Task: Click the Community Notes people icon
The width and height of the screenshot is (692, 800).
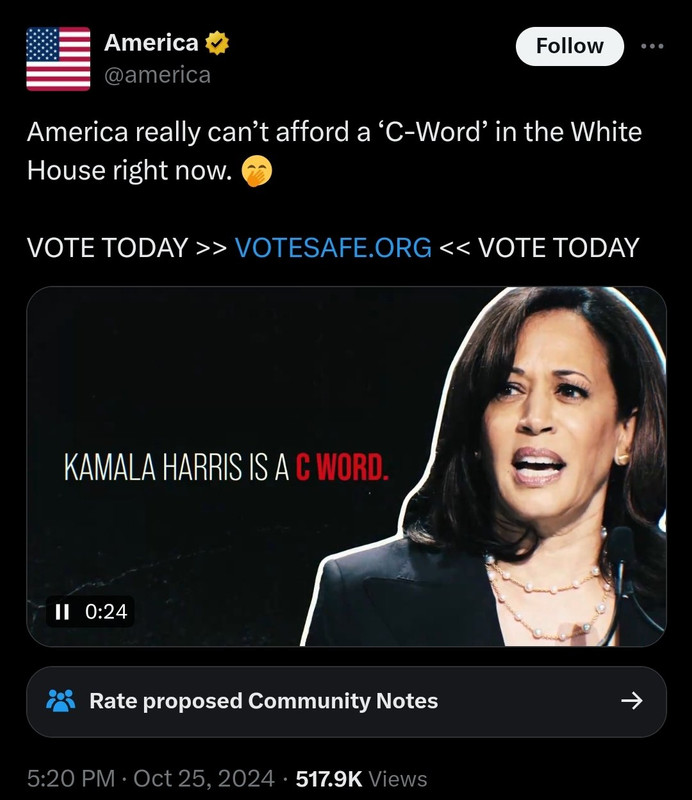Action: [x=61, y=701]
